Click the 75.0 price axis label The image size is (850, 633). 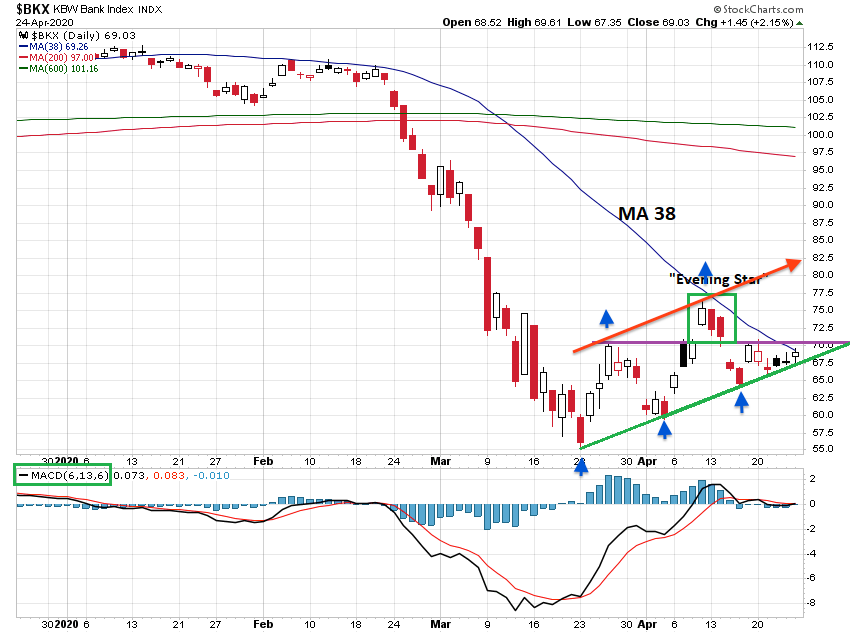[x=822, y=310]
